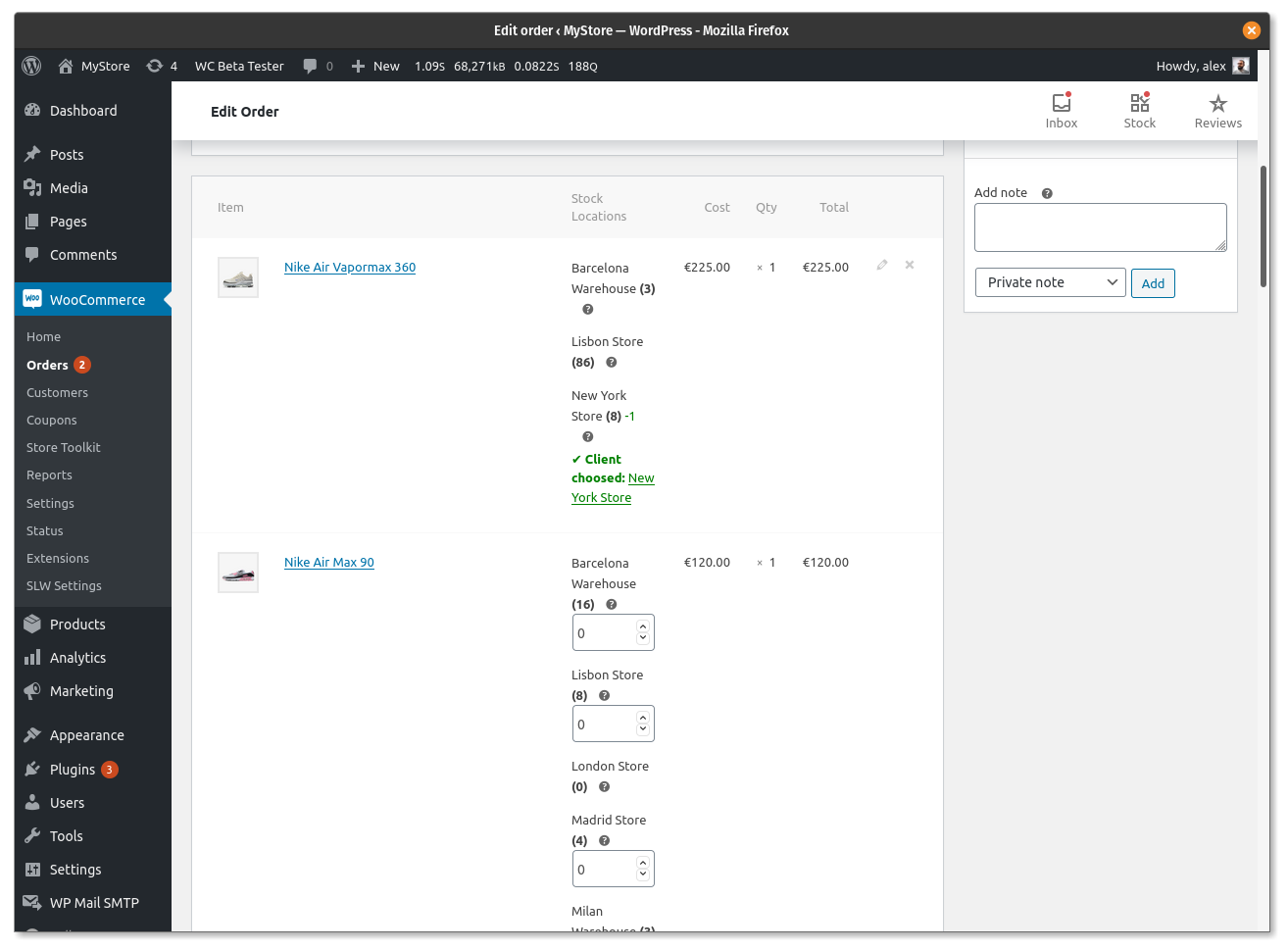Click the page vertical scrollbar
Viewport: 1288px width, 950px height.
click(x=1263, y=225)
